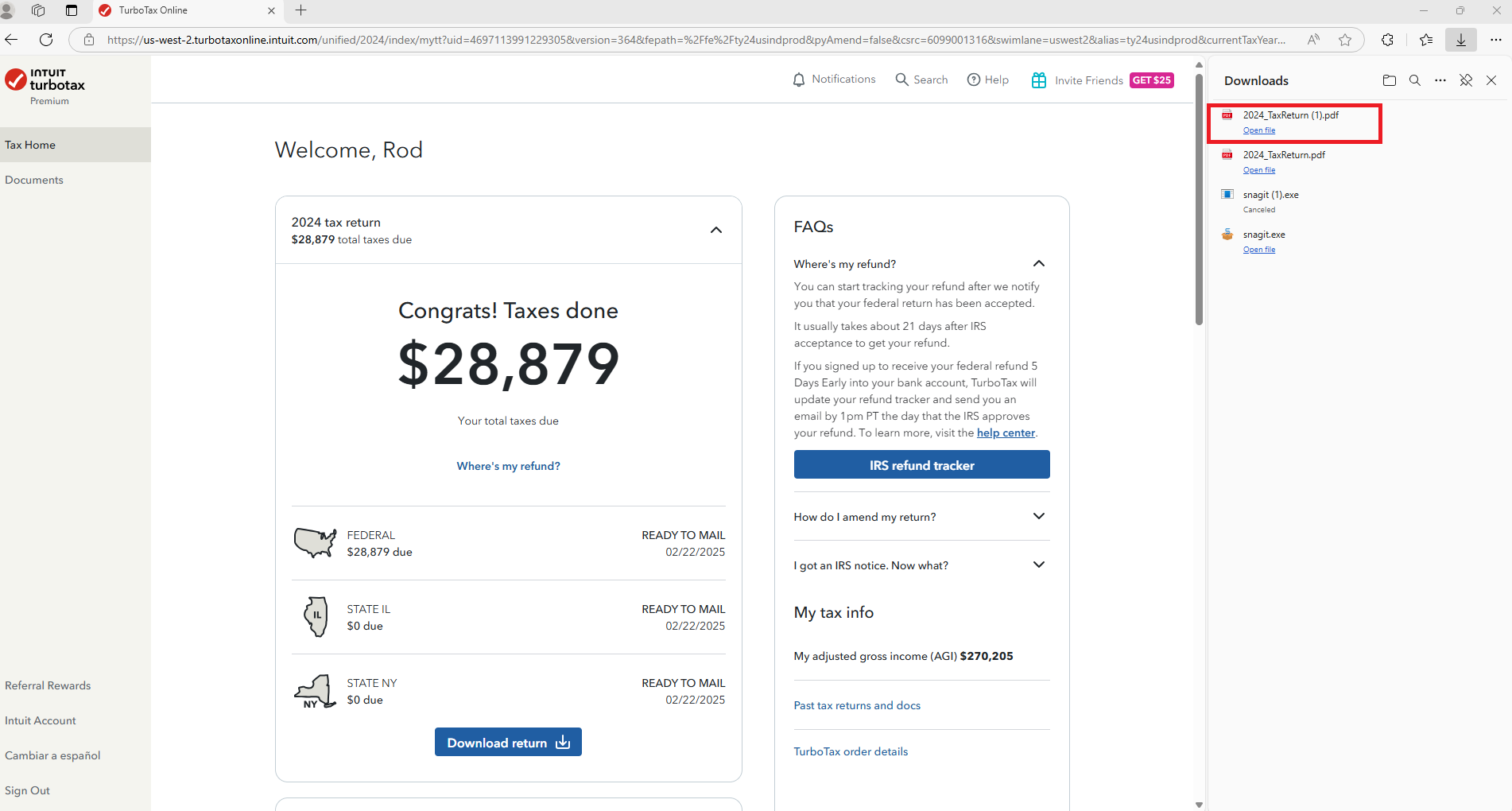
Task: Click the Read aloud icon in address bar
Action: 1313,40
